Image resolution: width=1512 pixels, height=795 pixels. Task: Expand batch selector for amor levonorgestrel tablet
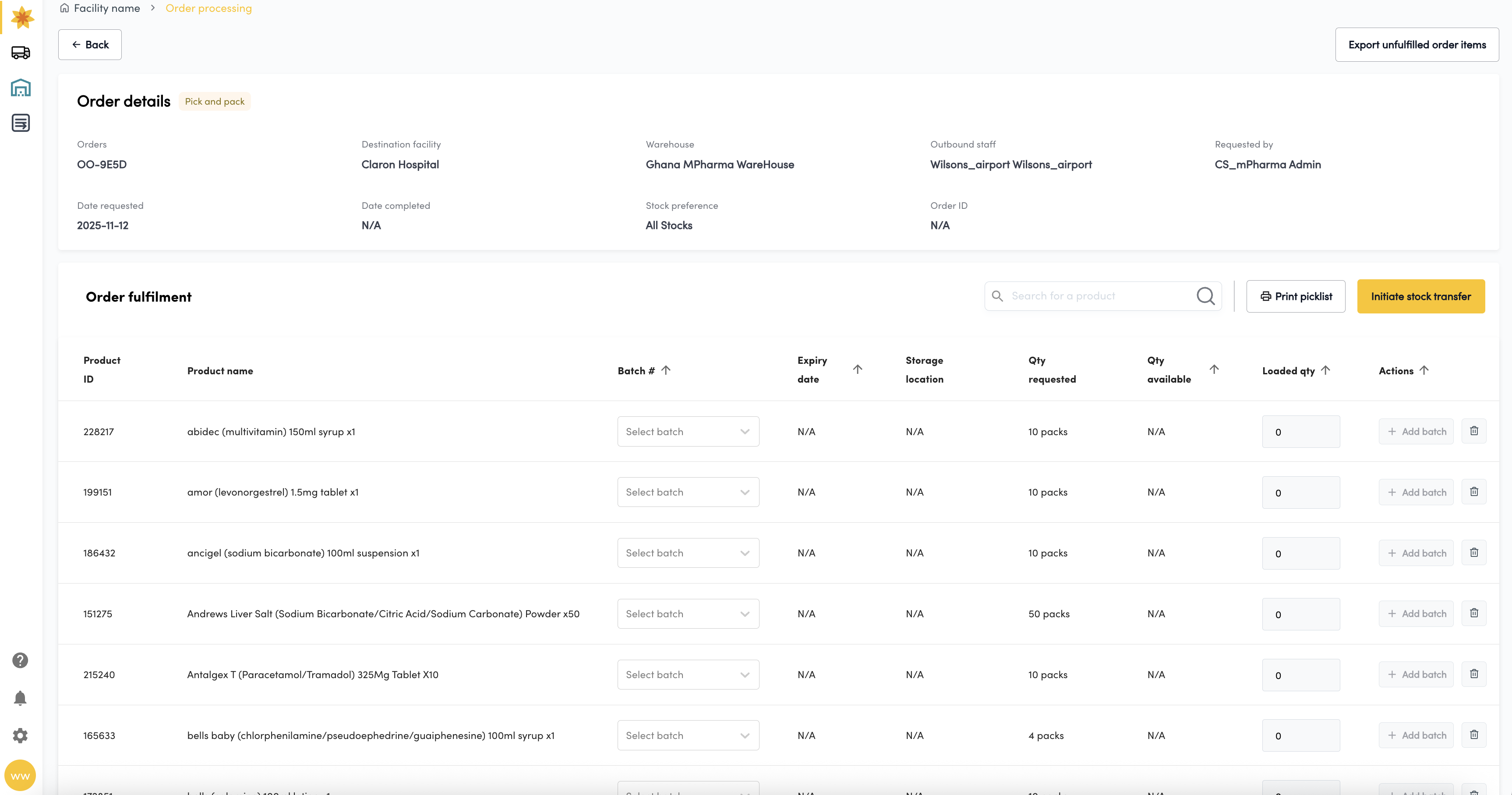pos(688,492)
